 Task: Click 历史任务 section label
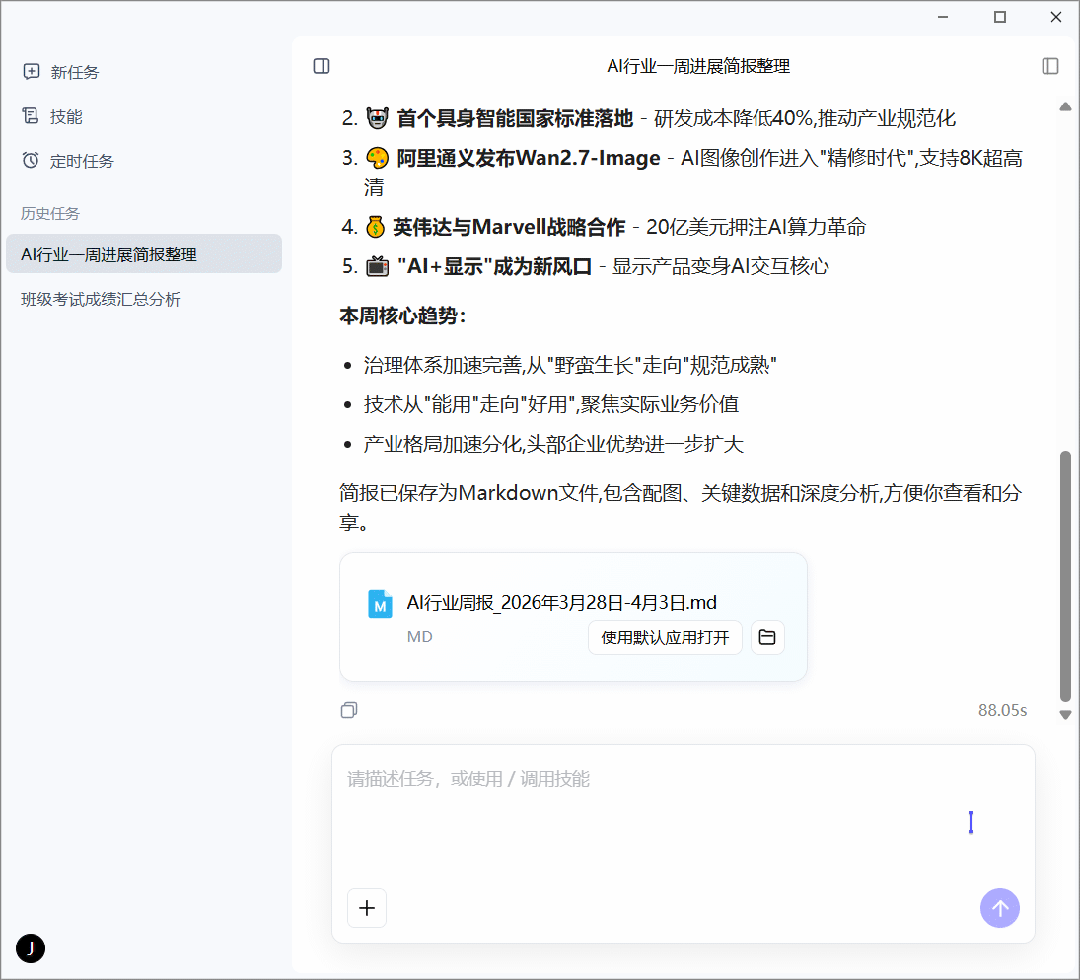point(50,213)
